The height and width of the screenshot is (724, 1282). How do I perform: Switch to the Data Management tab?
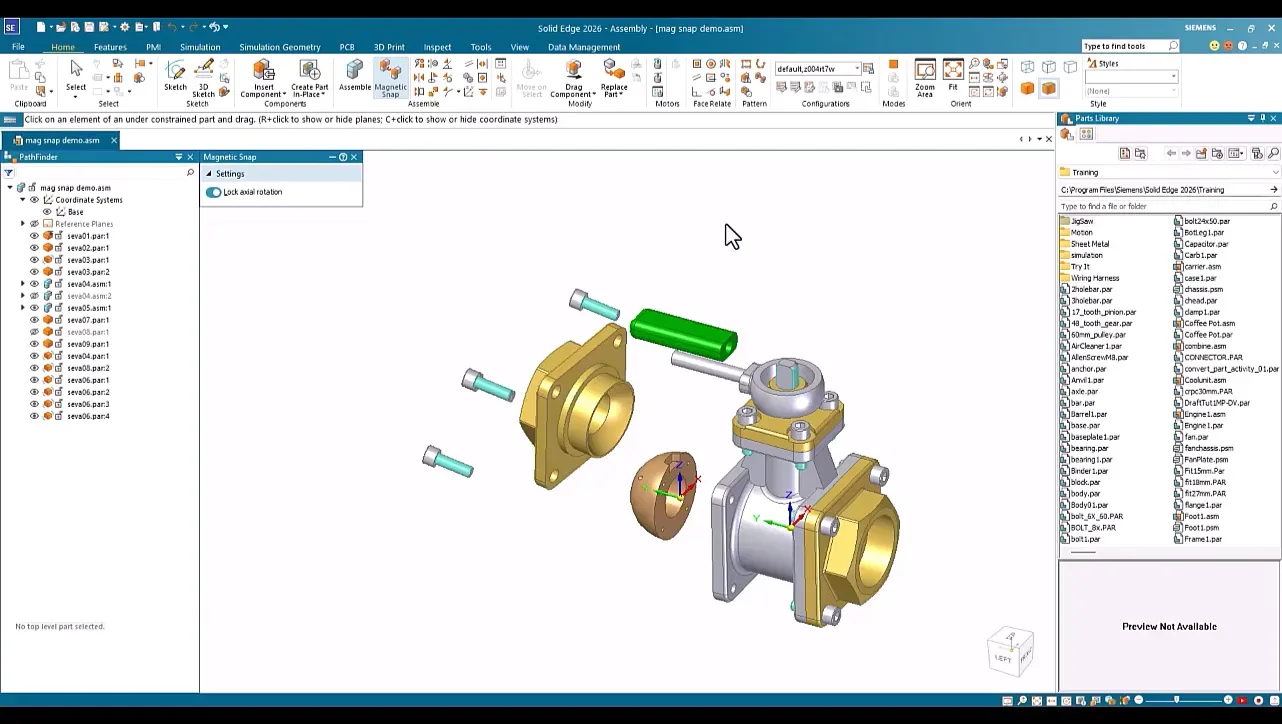(x=584, y=47)
